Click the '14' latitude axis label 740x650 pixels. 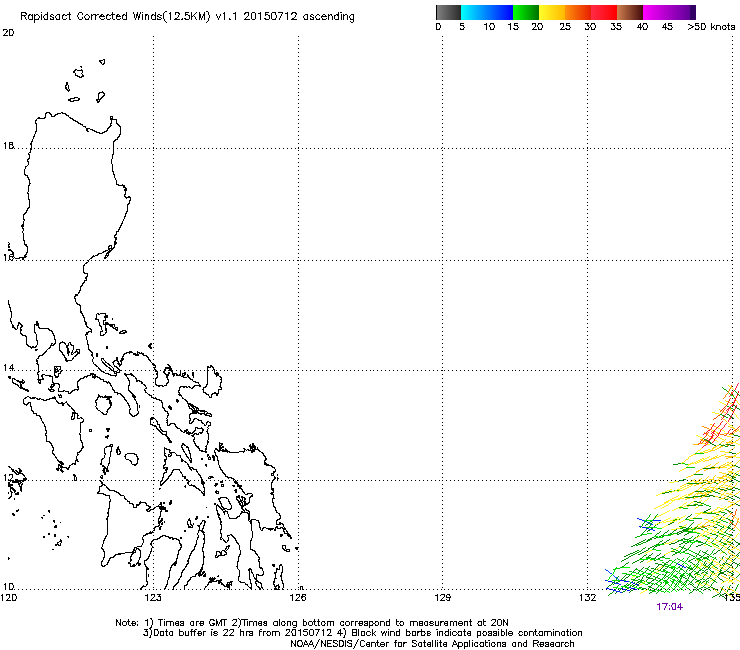click(8, 367)
